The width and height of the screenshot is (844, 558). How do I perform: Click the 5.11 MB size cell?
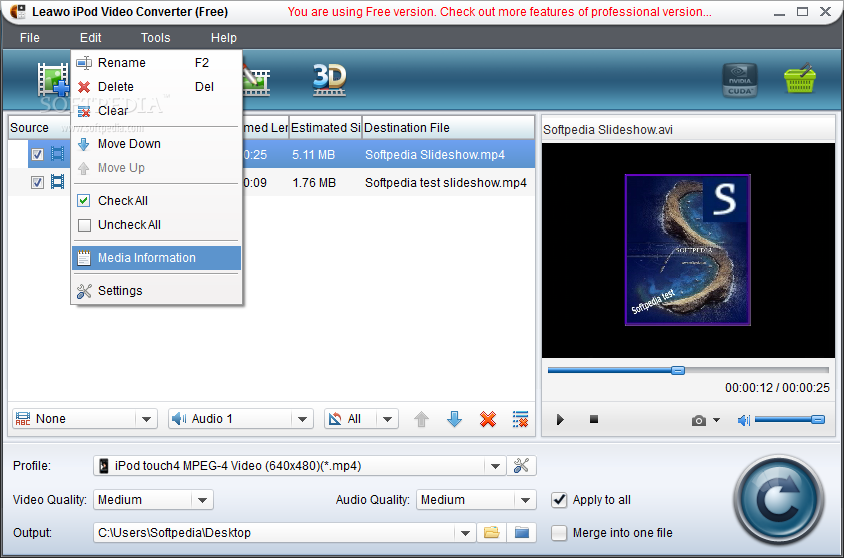(x=313, y=155)
